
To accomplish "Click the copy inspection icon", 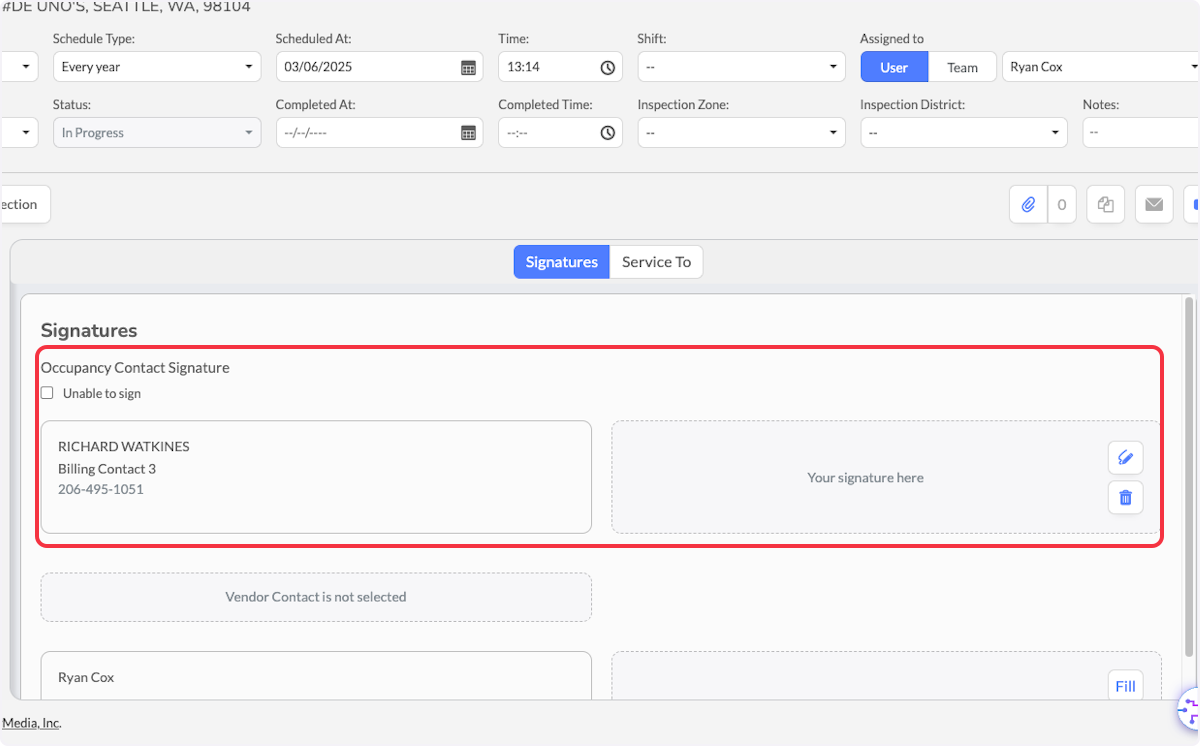I will click(1106, 204).
